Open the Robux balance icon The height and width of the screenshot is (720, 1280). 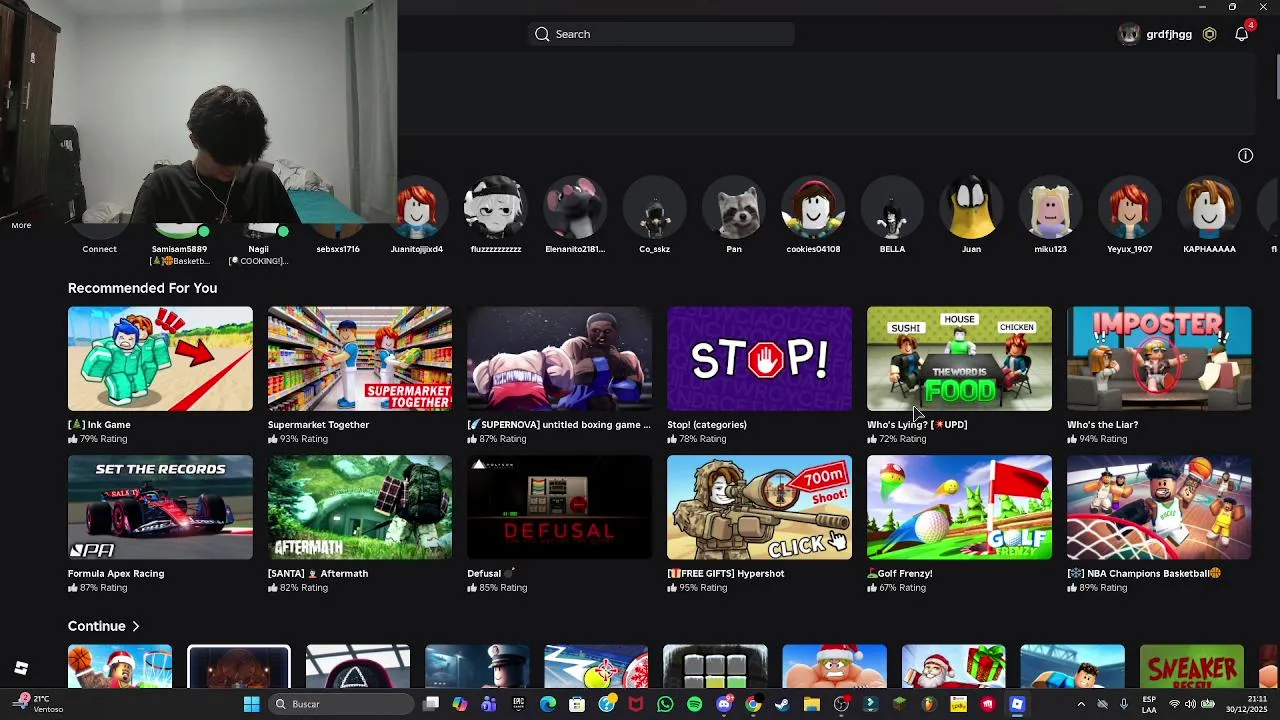click(1209, 34)
